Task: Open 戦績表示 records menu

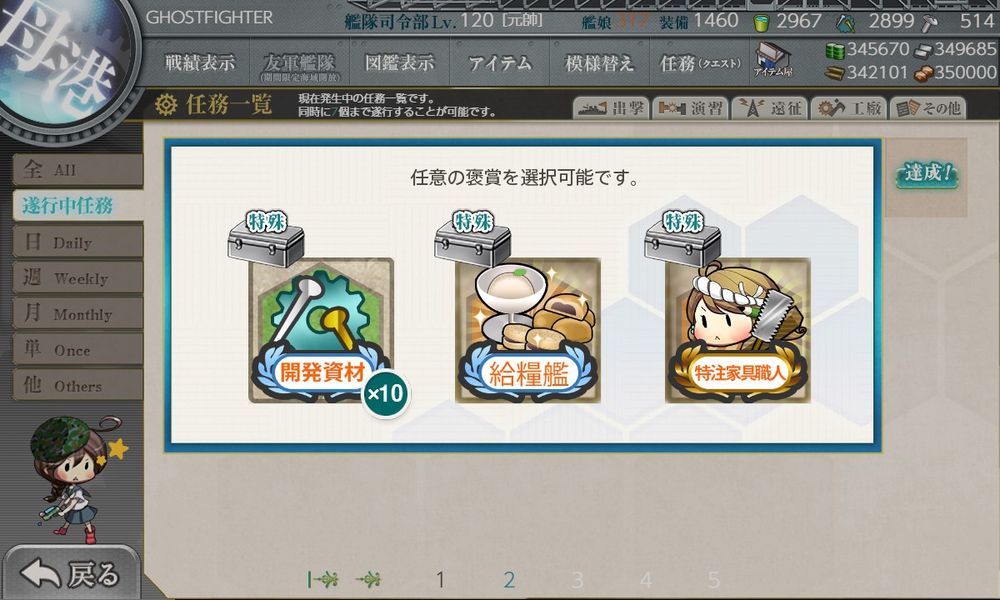Action: click(200, 63)
